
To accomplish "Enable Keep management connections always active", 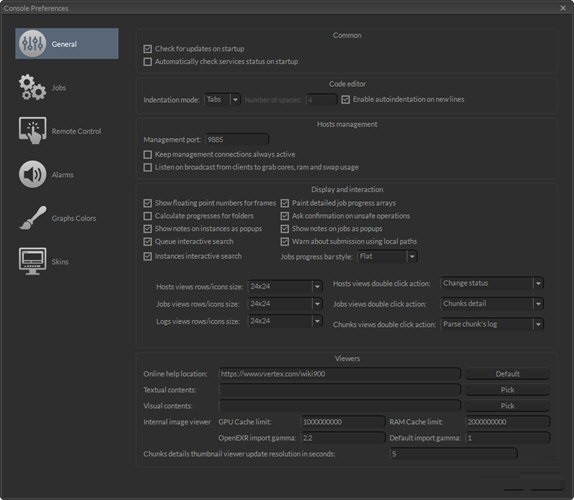I will click(148, 154).
